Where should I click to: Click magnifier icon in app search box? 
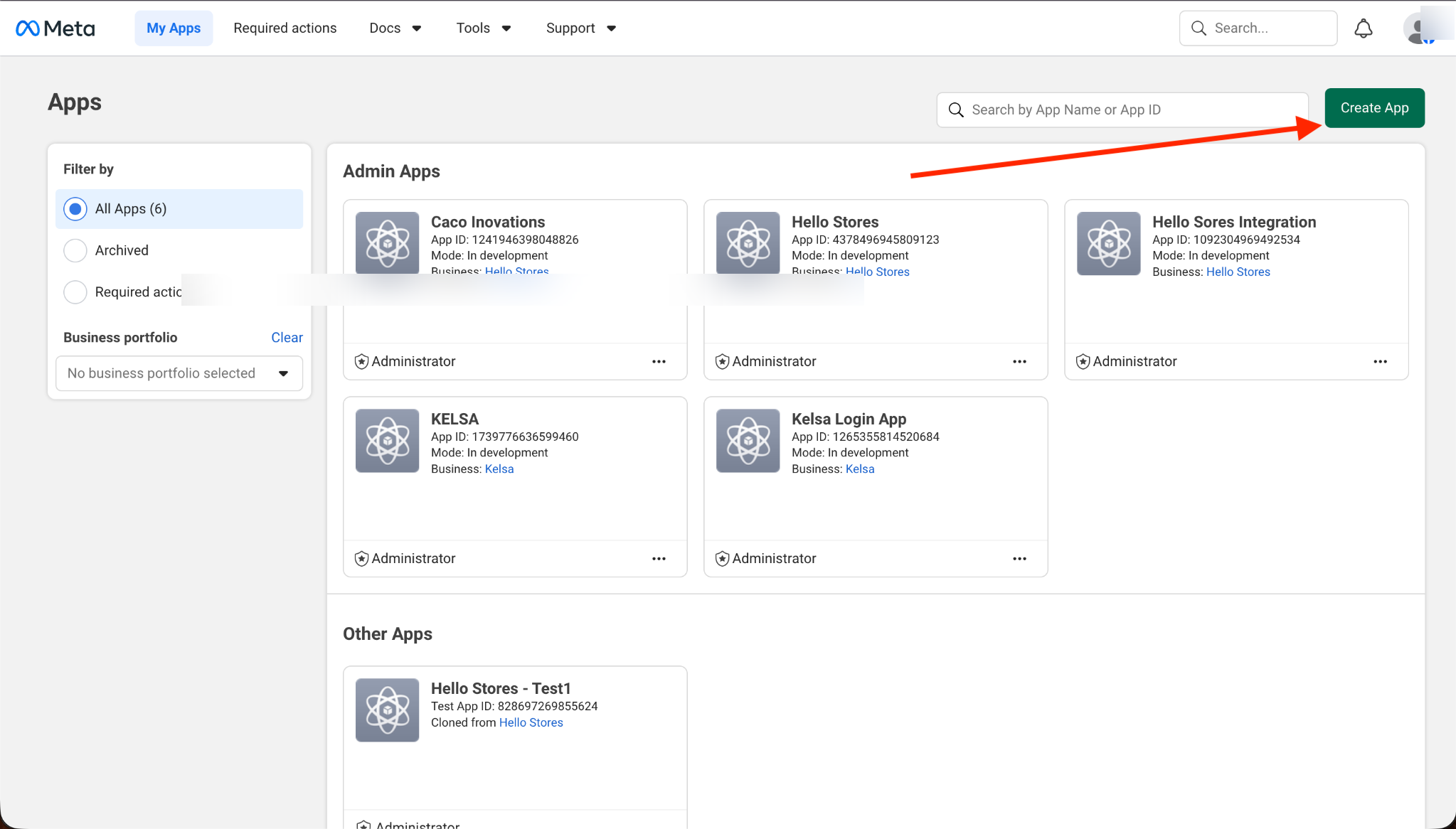[x=956, y=109]
